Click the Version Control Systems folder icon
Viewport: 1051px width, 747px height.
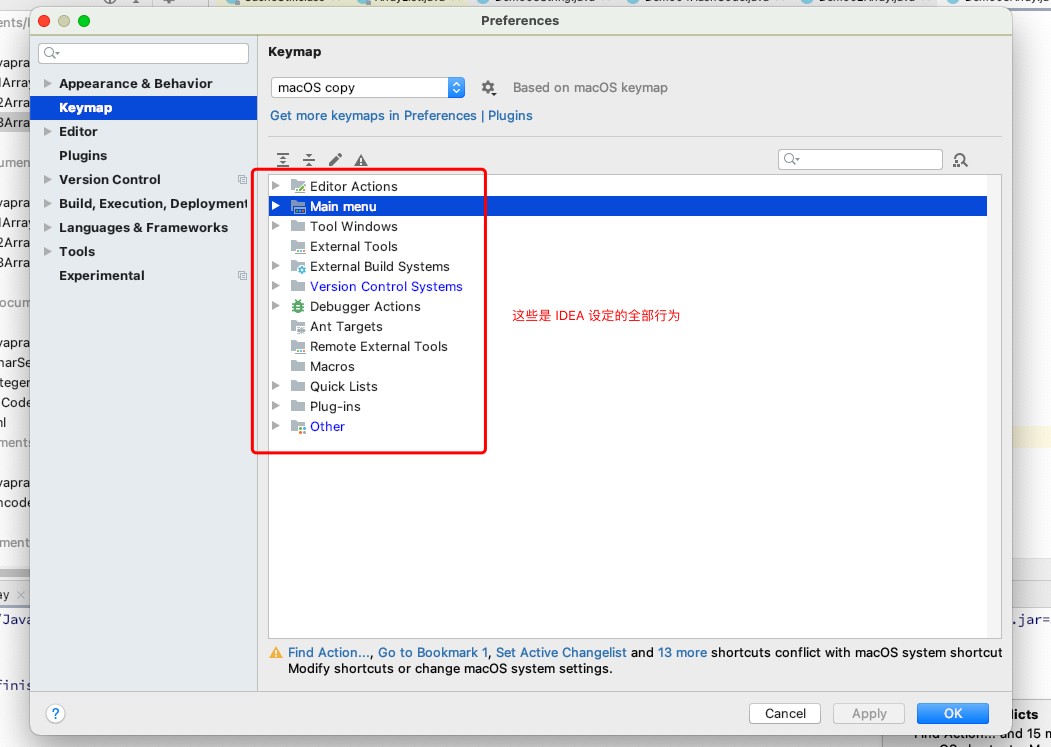(298, 286)
